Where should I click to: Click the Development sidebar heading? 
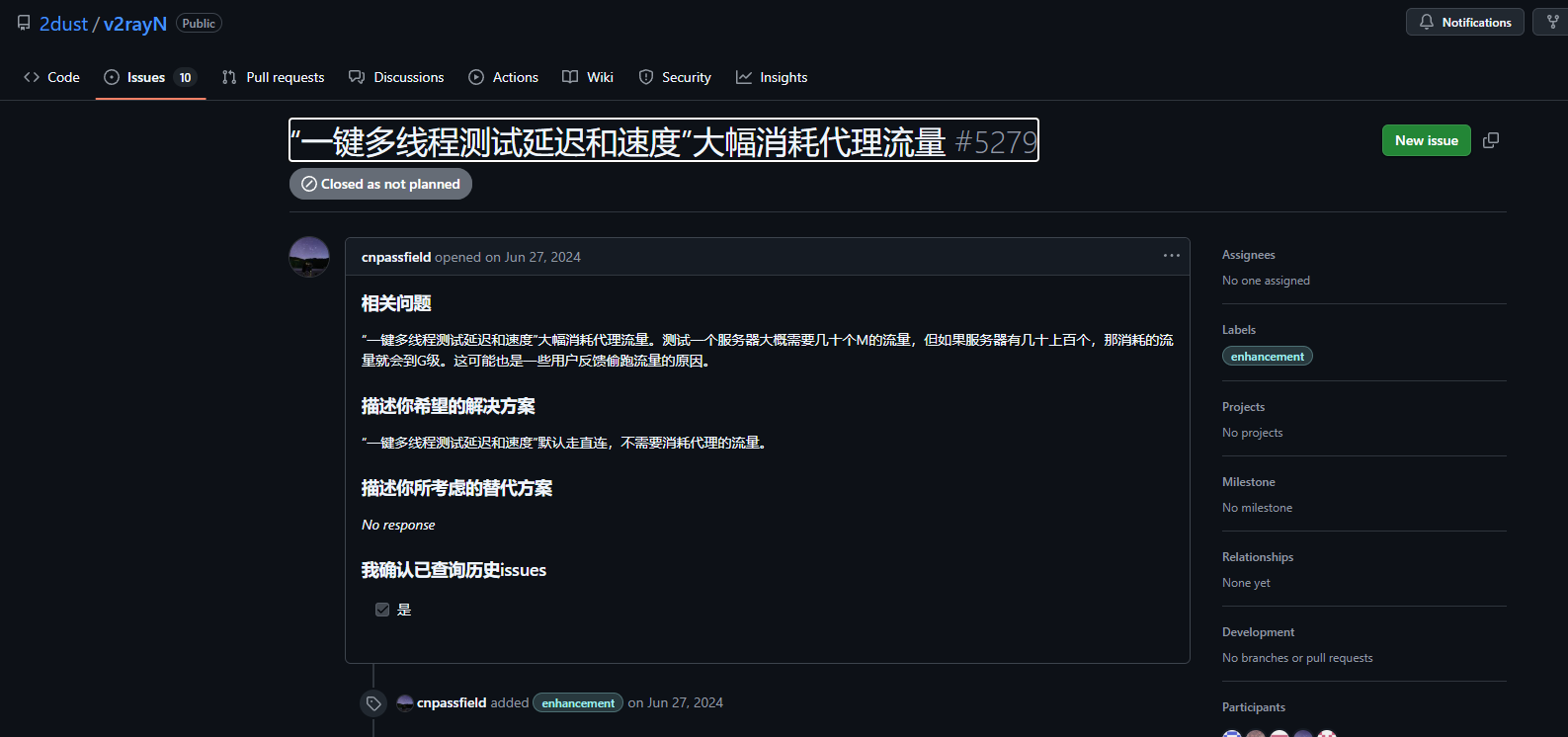click(1258, 632)
